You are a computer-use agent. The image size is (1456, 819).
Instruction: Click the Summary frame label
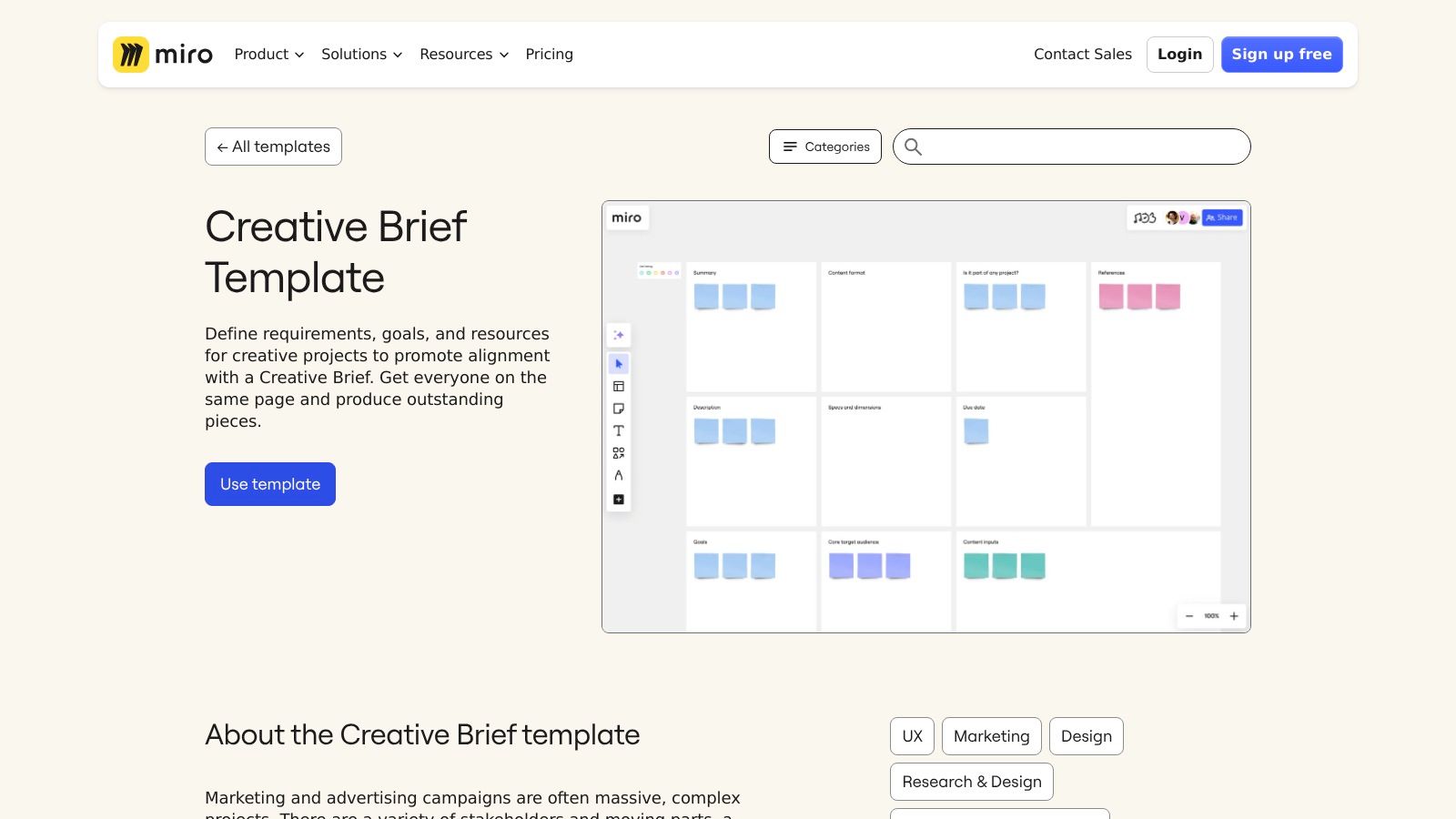pyautogui.click(x=704, y=273)
